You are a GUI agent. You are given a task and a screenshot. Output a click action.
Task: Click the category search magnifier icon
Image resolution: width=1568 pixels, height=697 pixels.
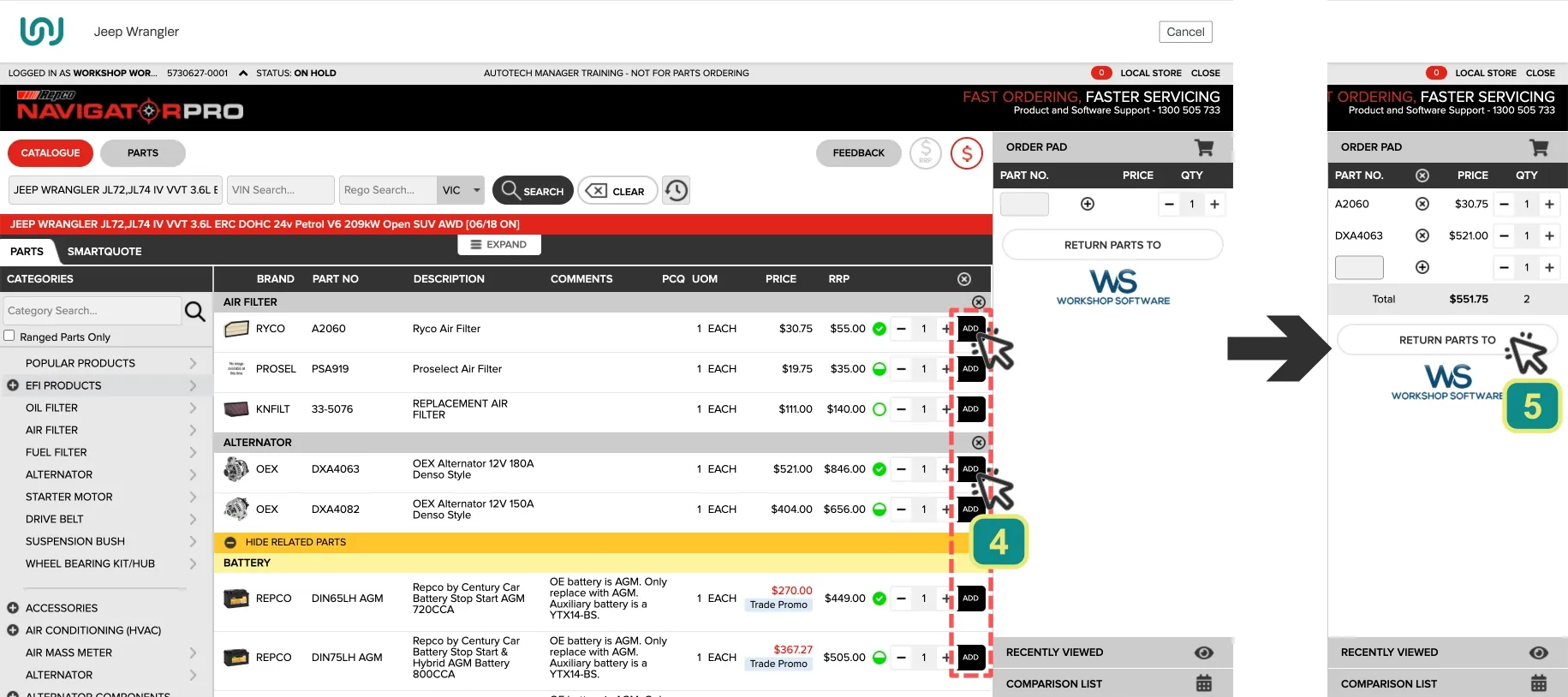point(195,311)
